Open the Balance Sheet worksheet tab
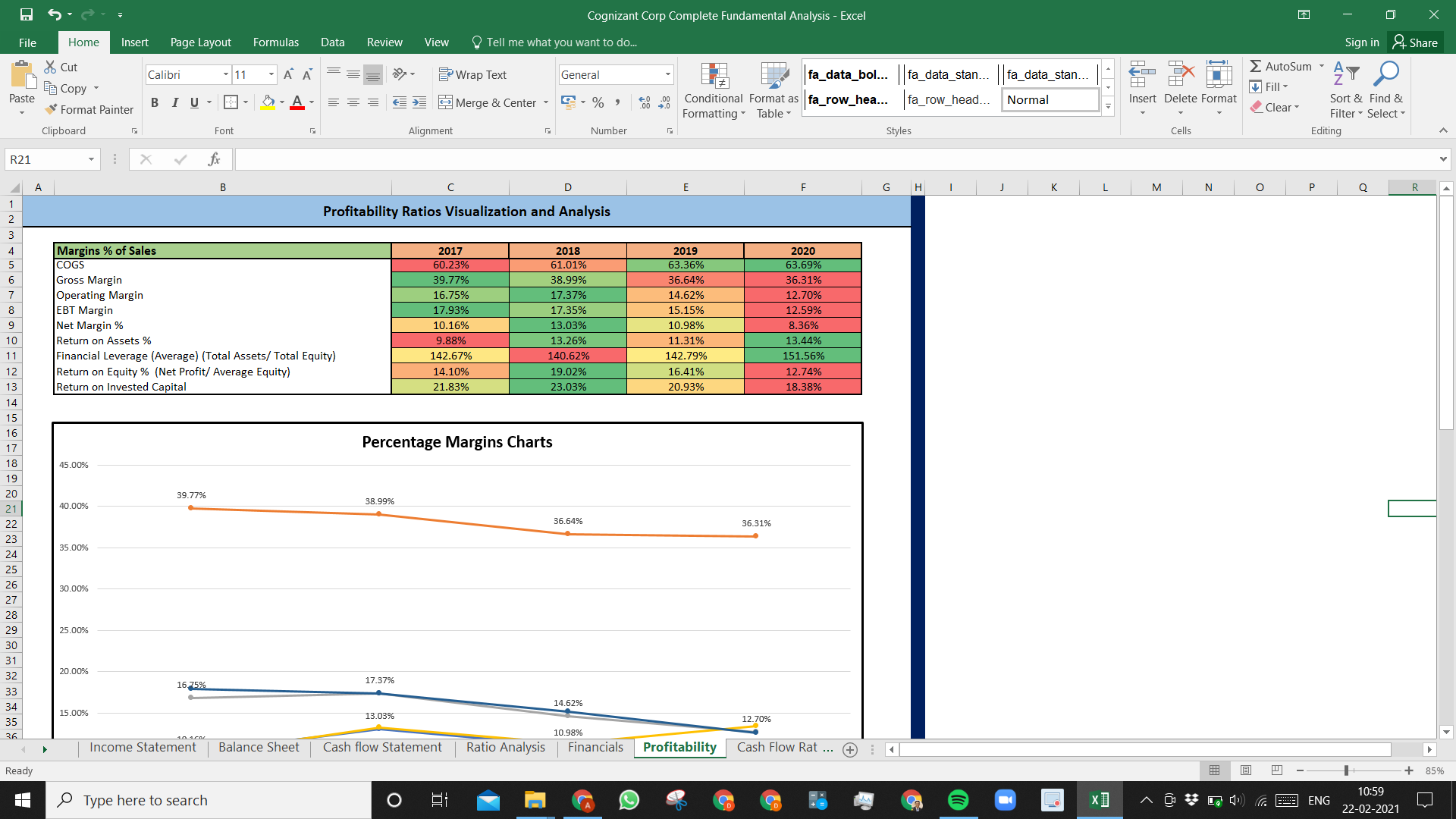 (259, 747)
